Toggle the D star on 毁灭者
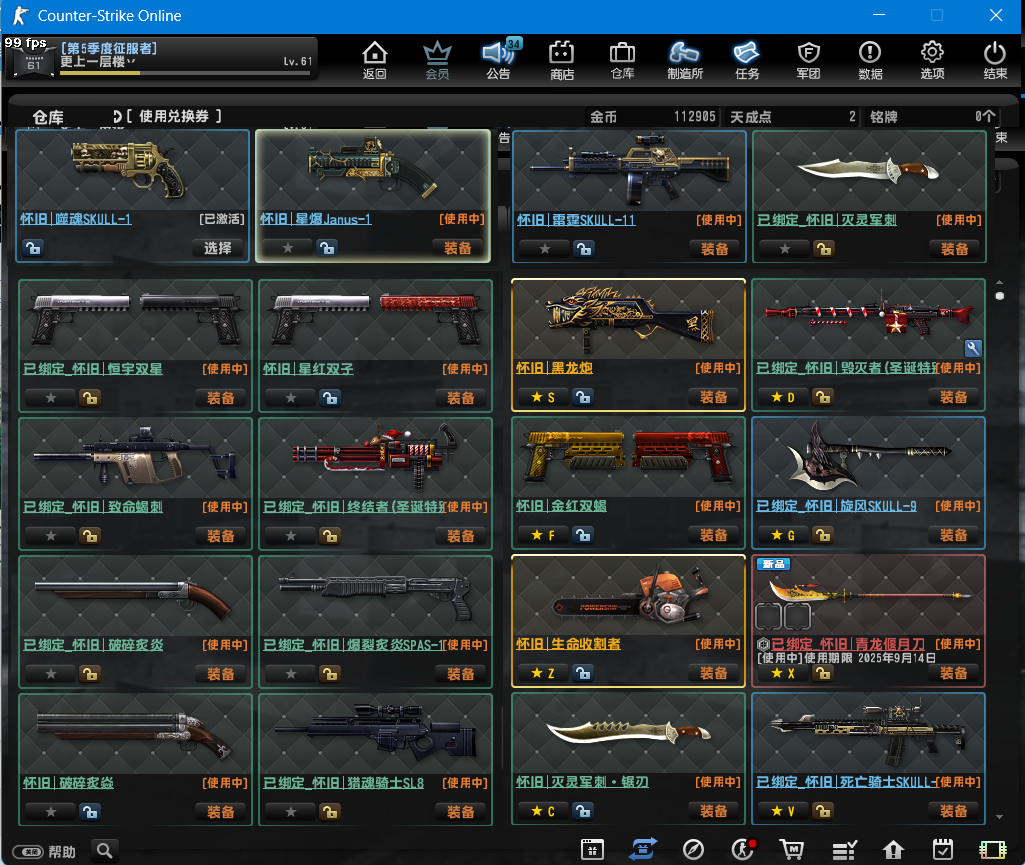Image resolution: width=1025 pixels, height=865 pixels. [x=783, y=397]
